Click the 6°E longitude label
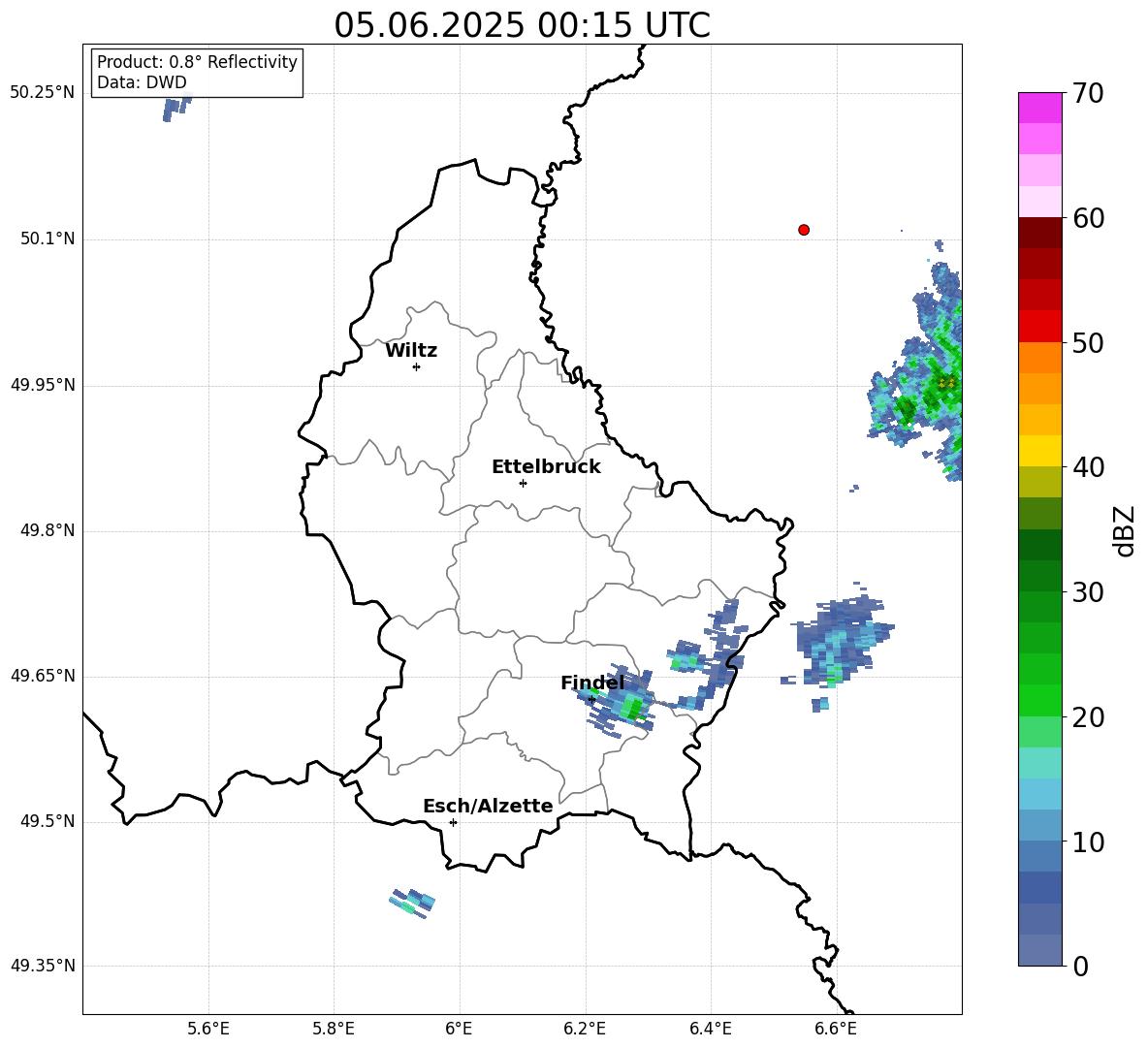Image resolution: width=1148 pixels, height=1048 pixels. coord(459,1029)
